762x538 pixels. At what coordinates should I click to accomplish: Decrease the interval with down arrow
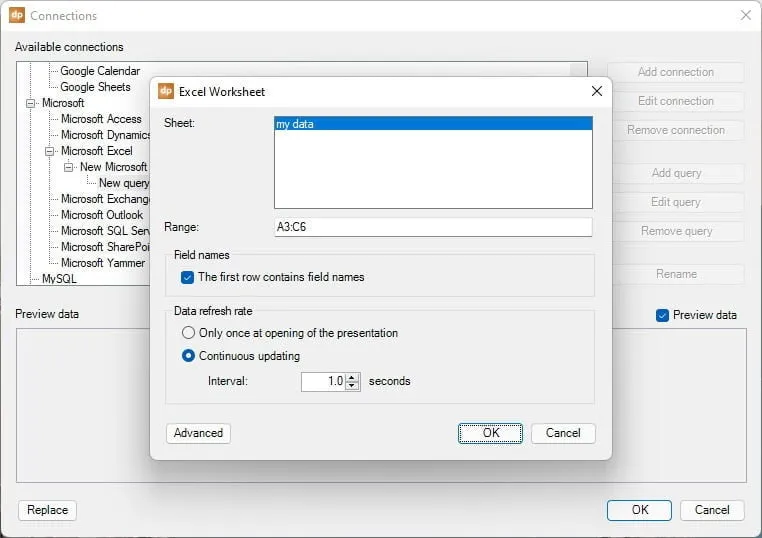352,386
